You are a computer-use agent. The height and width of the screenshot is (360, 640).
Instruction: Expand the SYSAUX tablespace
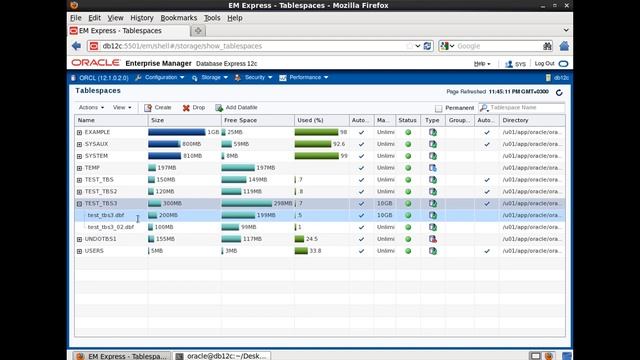(x=80, y=144)
